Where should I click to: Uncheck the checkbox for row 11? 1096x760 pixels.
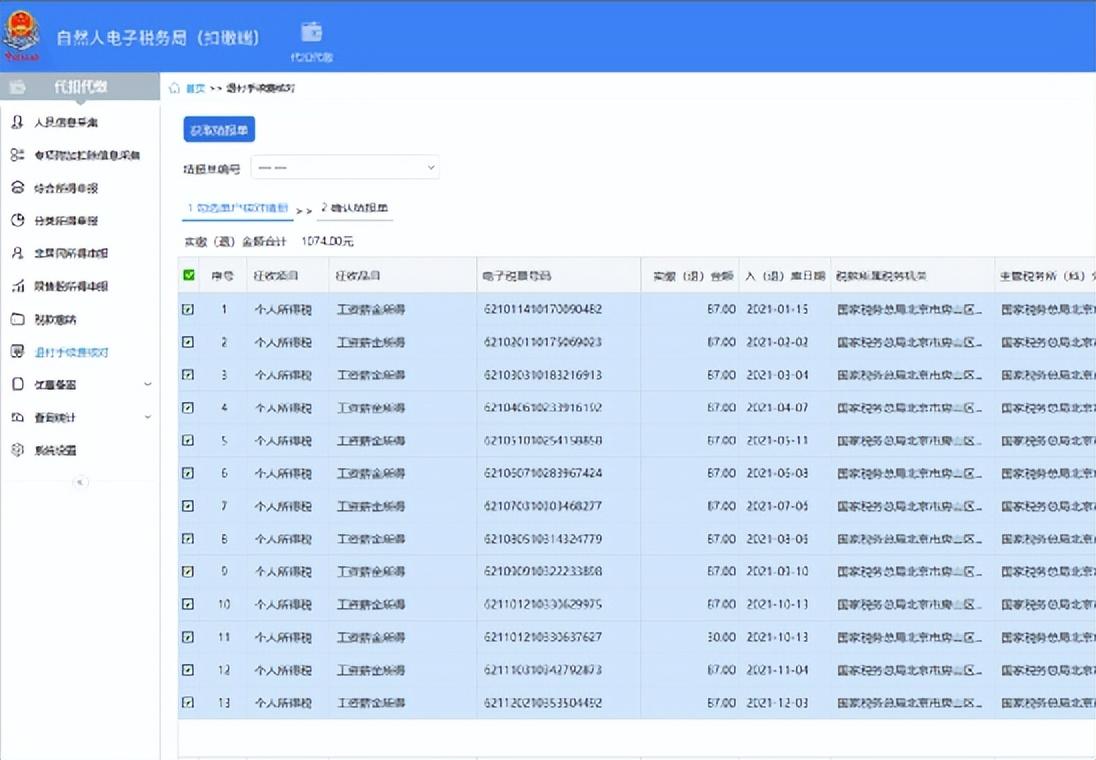point(188,637)
